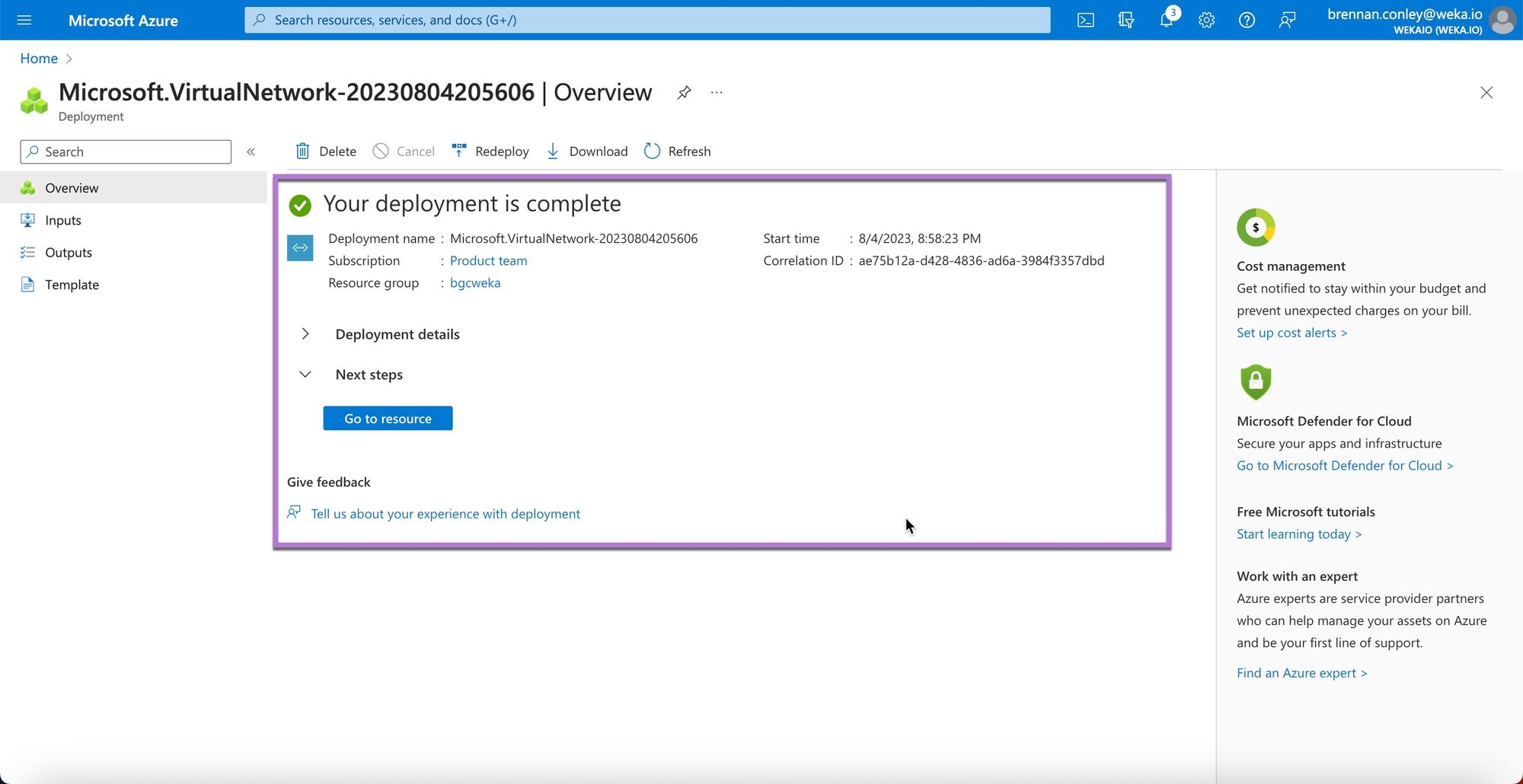The width and height of the screenshot is (1523, 784).
Task: Open the bgcweka resource group link
Action: click(475, 282)
